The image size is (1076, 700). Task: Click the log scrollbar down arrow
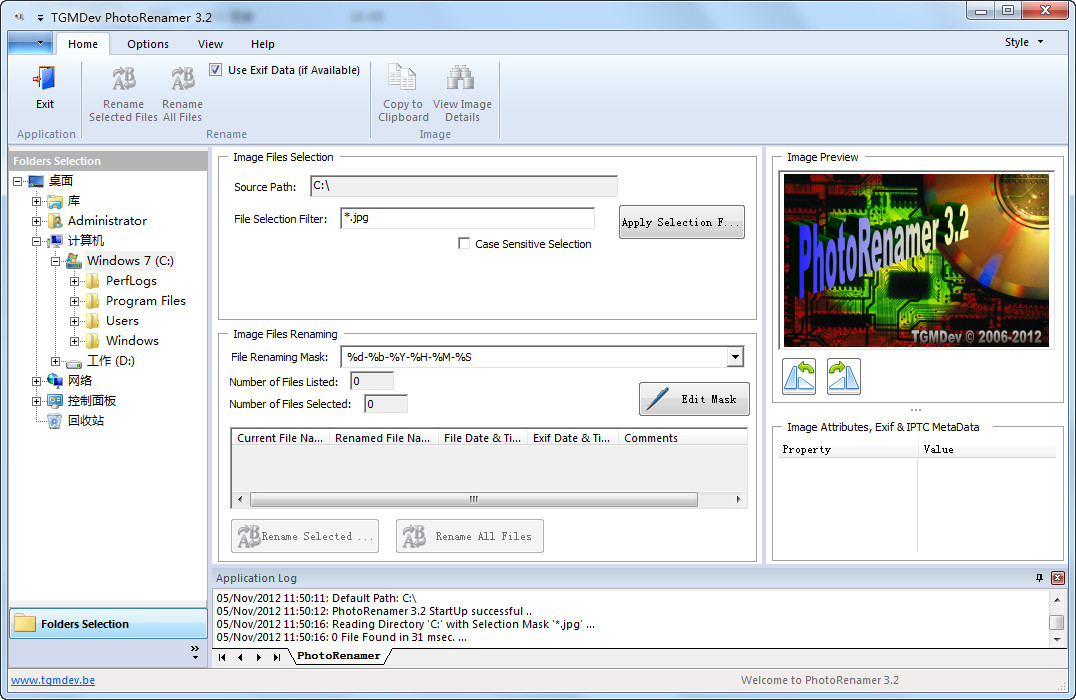tap(1057, 640)
